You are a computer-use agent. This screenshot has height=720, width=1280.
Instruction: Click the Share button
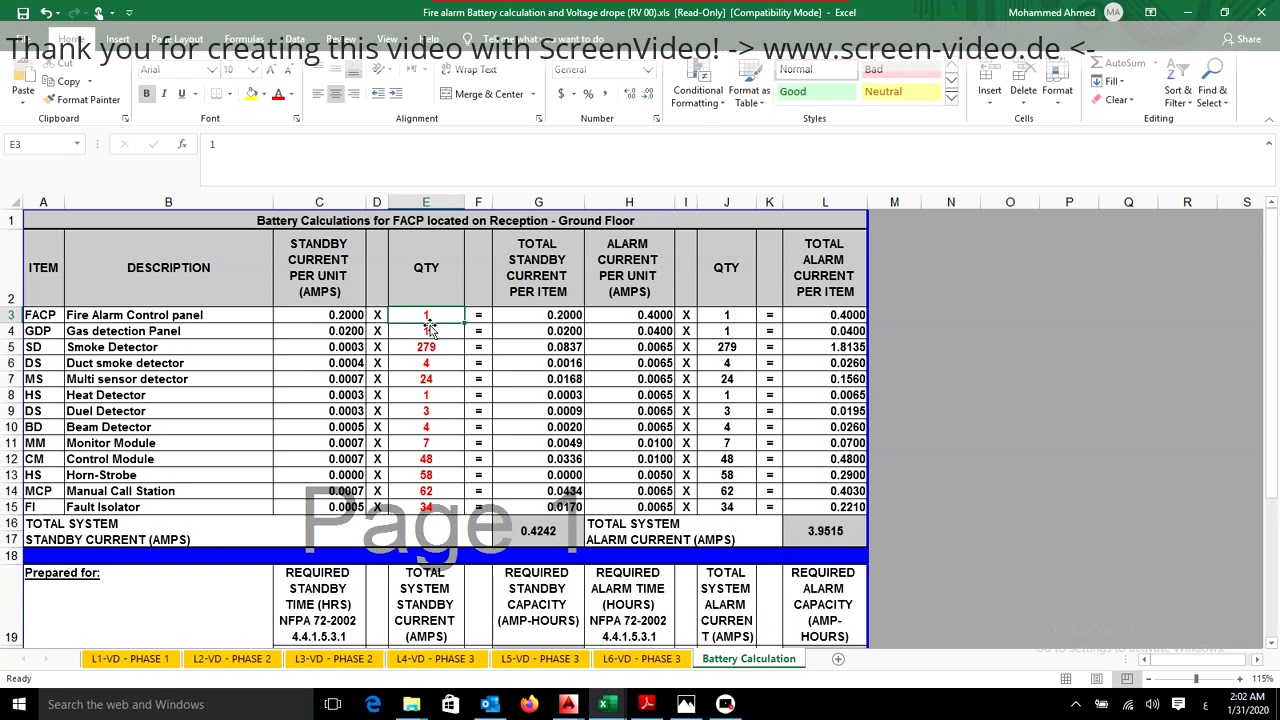point(1241,39)
